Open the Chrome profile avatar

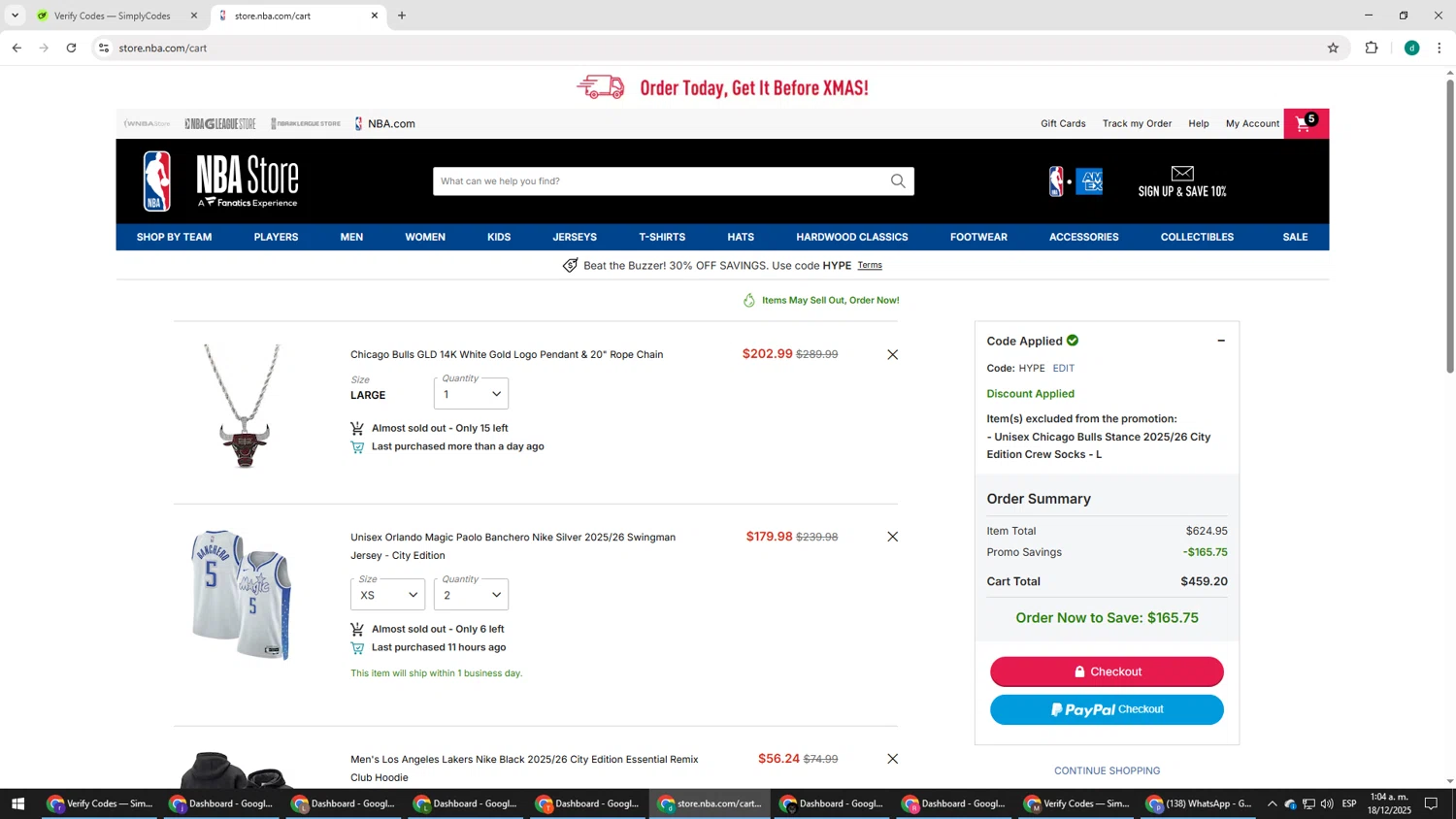point(1411,48)
